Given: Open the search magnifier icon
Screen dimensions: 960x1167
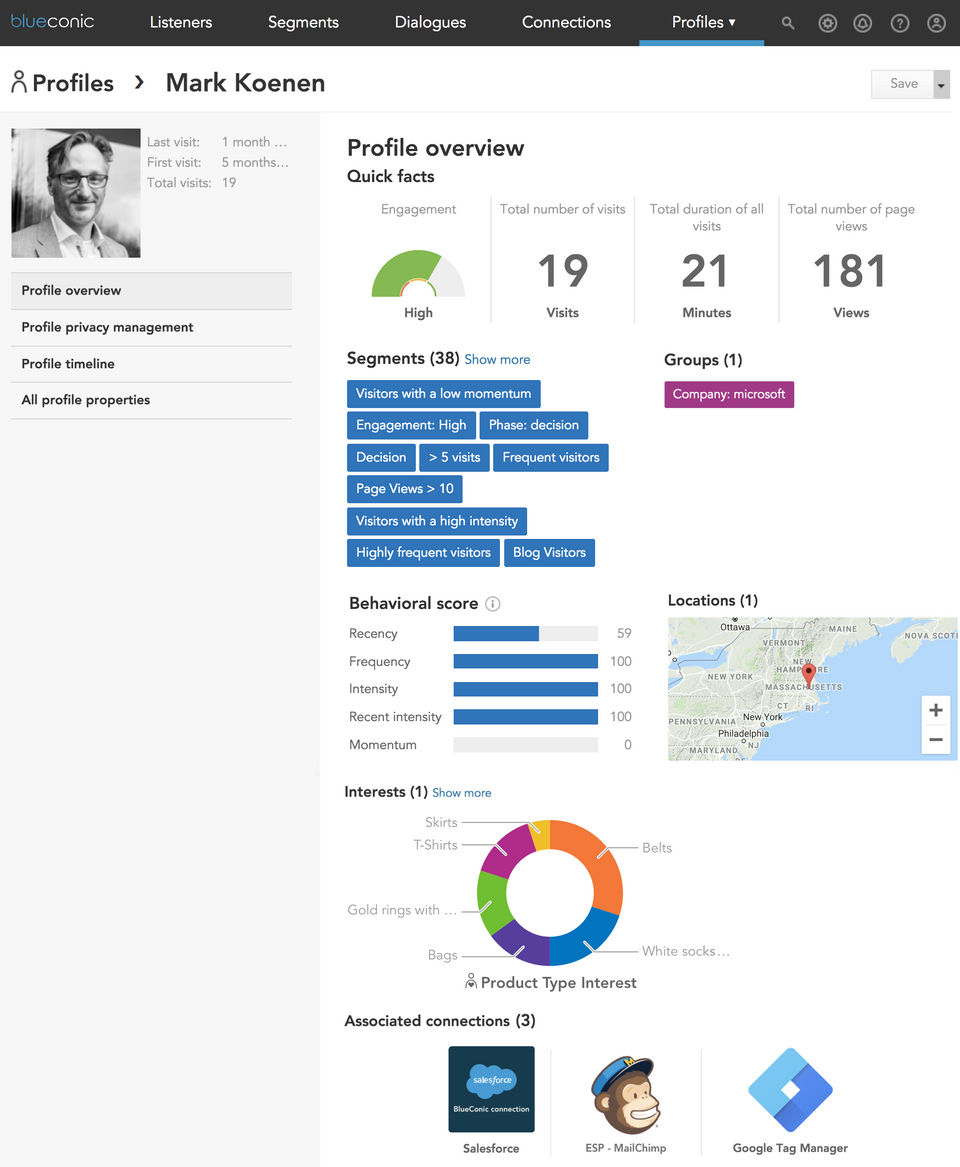Looking at the screenshot, I should (x=788, y=23).
